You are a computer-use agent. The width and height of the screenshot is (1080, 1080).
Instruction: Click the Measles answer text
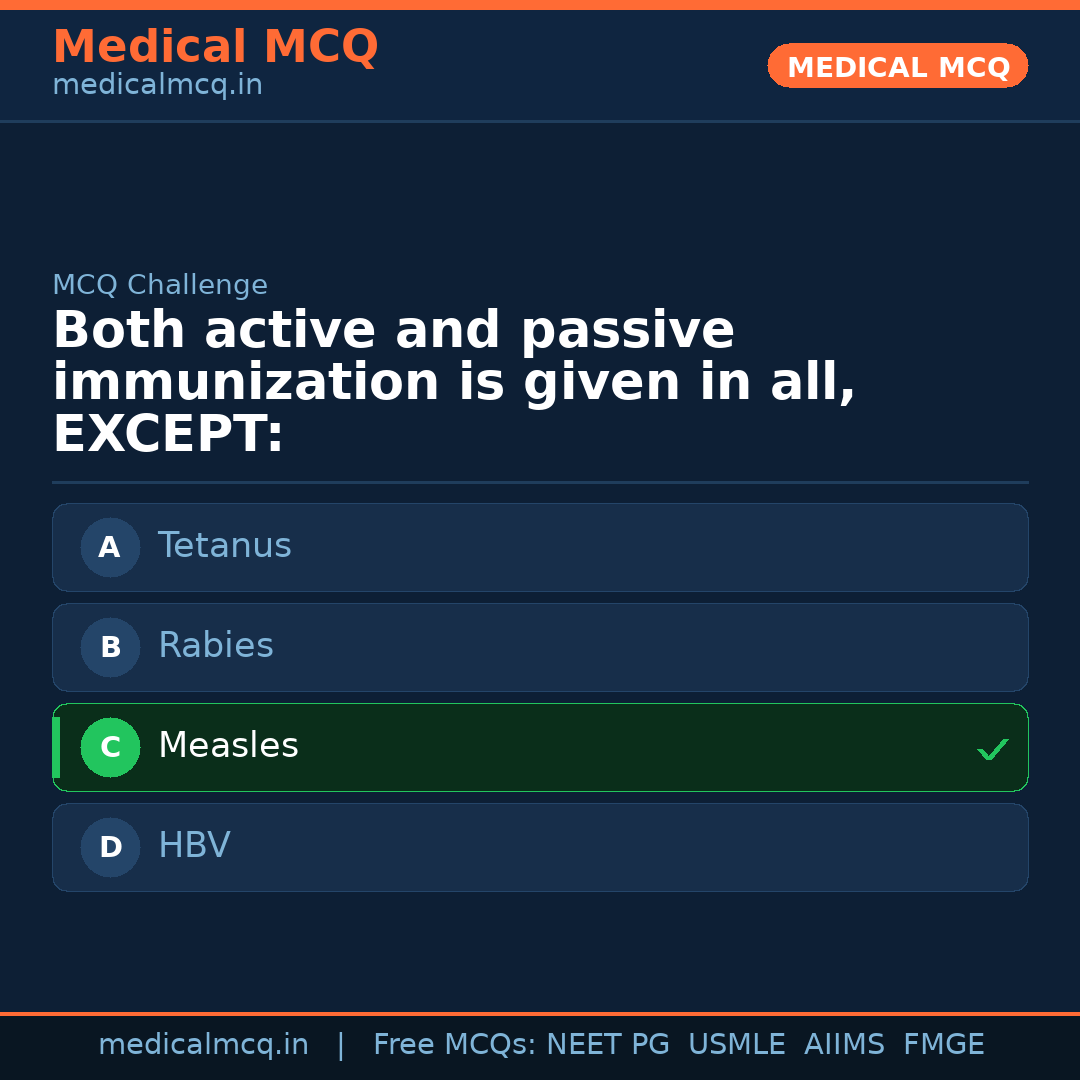(x=228, y=746)
